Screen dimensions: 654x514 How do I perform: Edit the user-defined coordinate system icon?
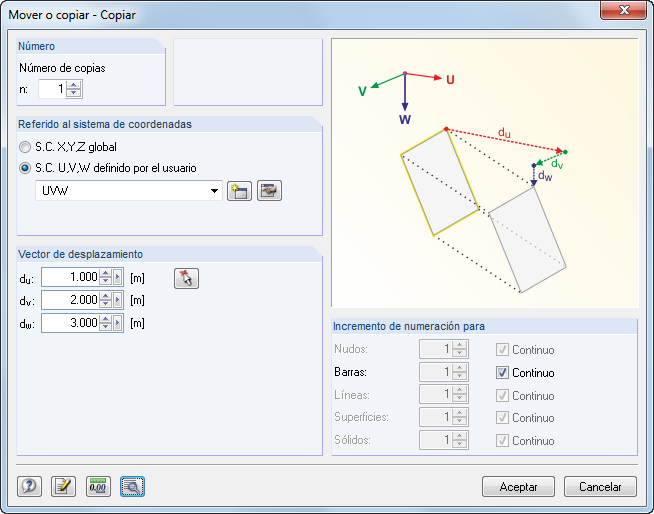[269, 191]
